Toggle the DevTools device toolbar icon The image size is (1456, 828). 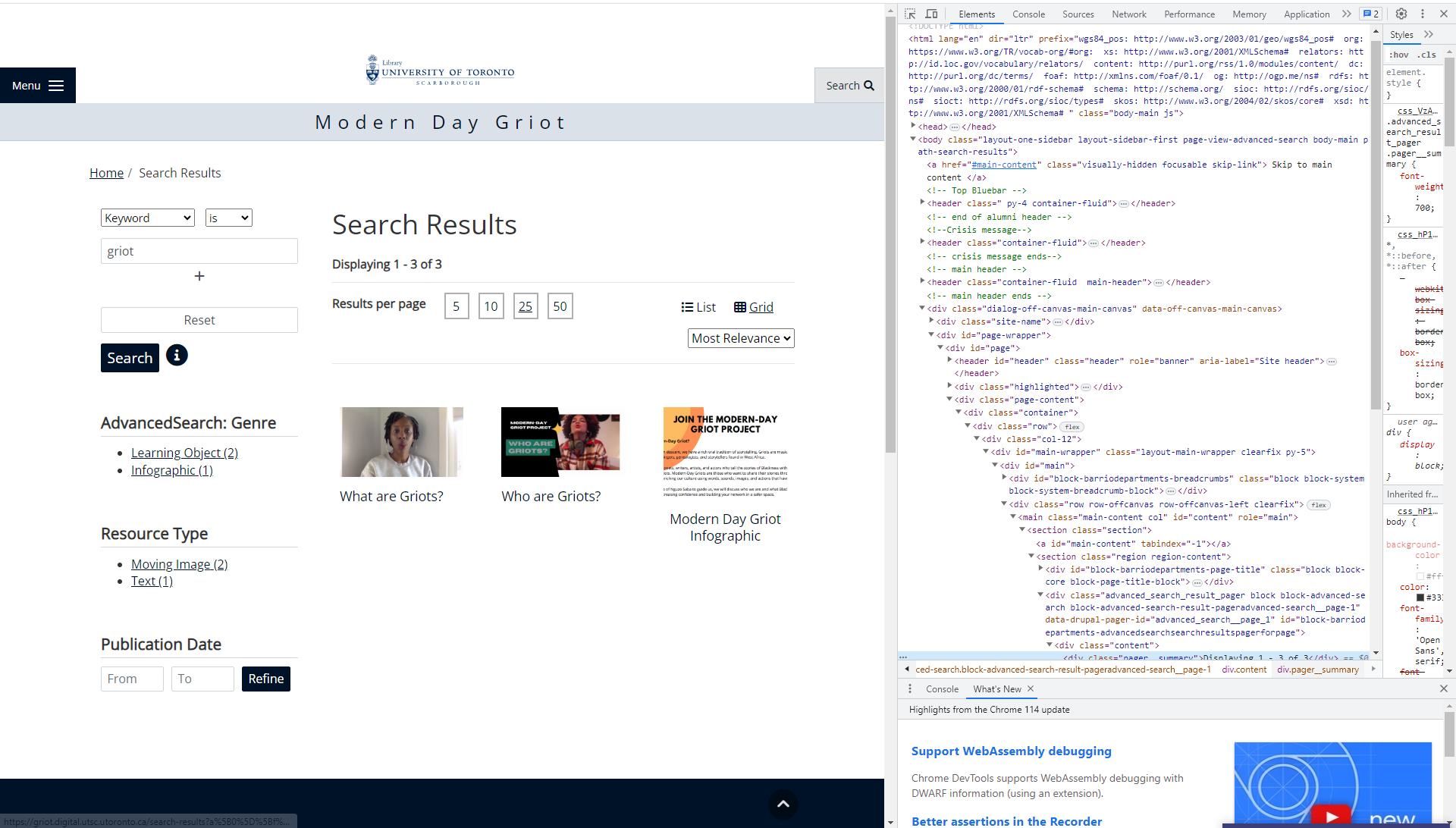pyautogui.click(x=931, y=14)
